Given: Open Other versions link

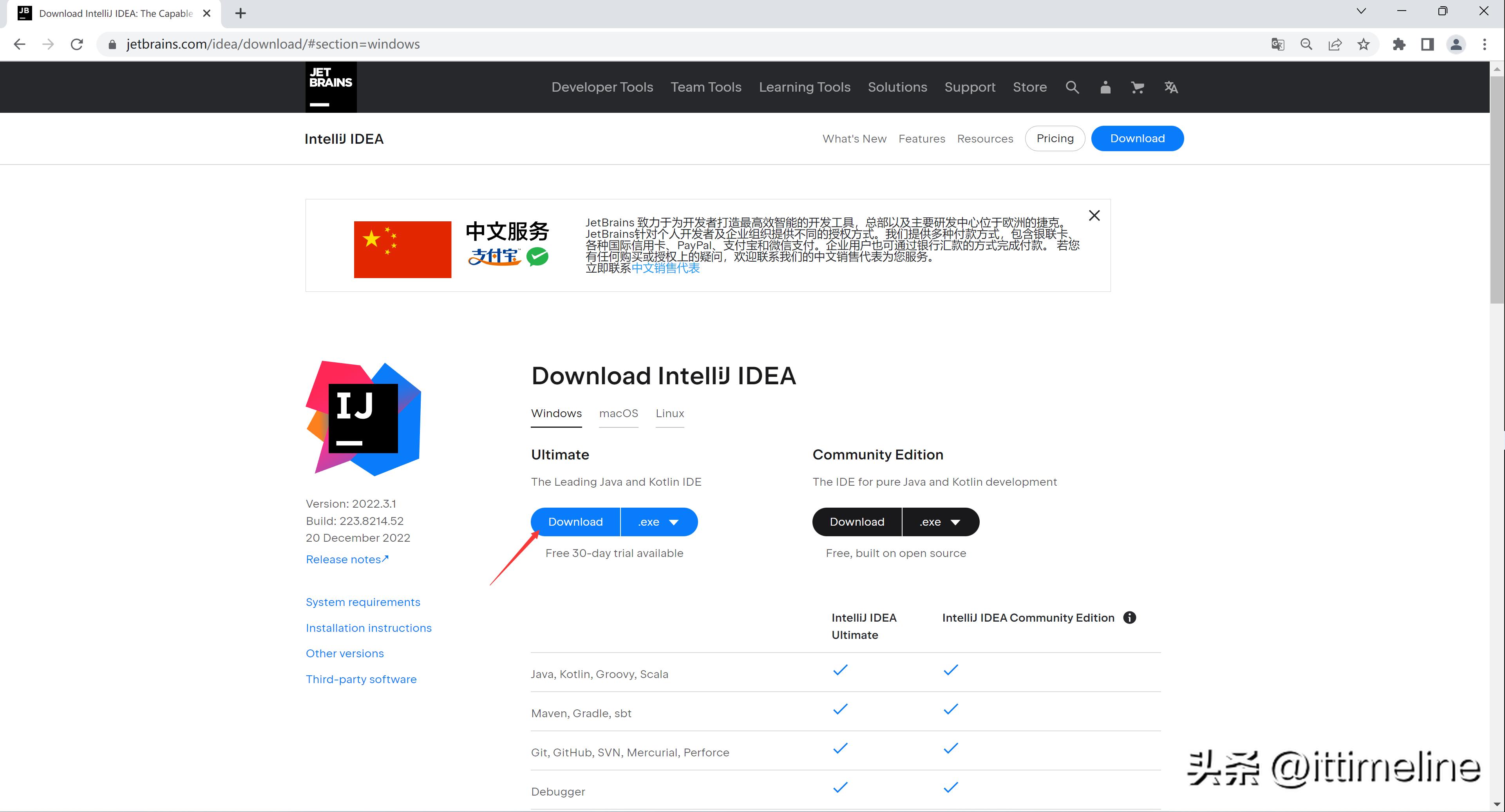Looking at the screenshot, I should [345, 654].
